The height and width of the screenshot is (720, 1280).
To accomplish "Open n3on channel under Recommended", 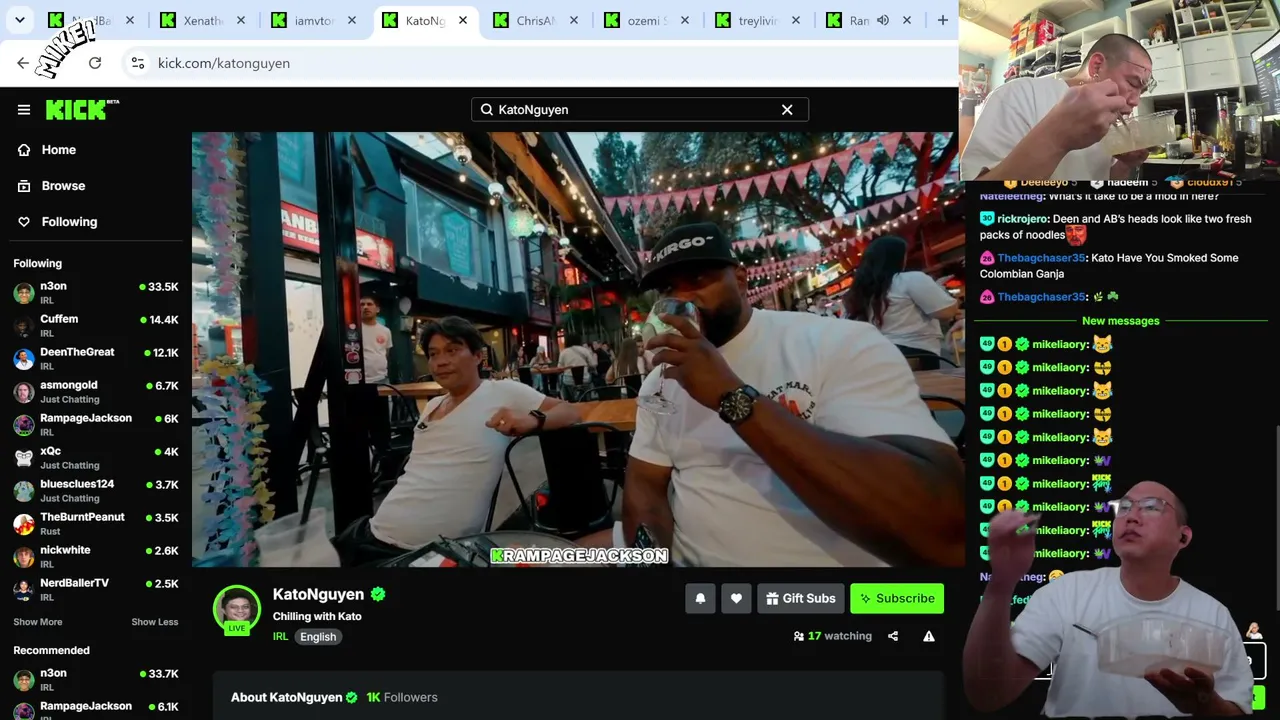I will pos(96,680).
